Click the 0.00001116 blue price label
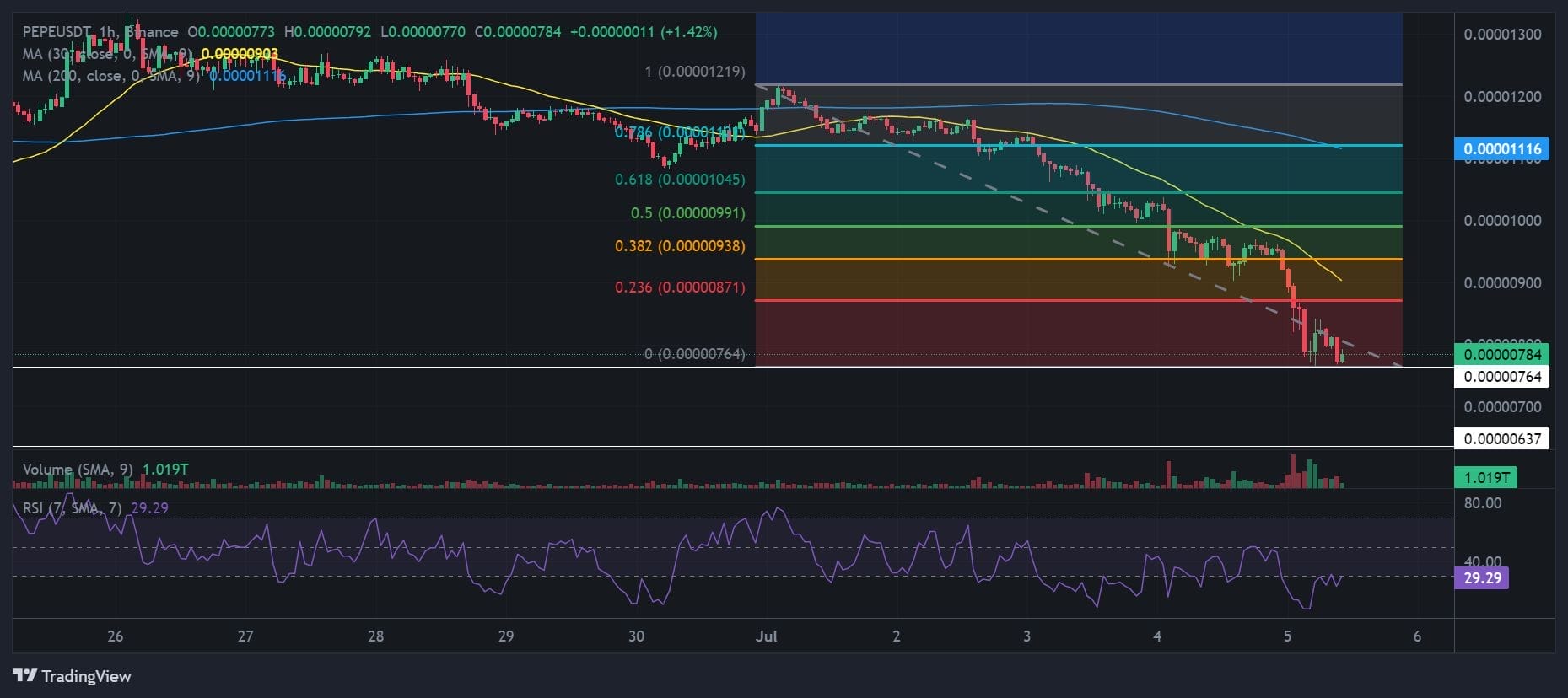1568x698 pixels. click(x=1501, y=149)
